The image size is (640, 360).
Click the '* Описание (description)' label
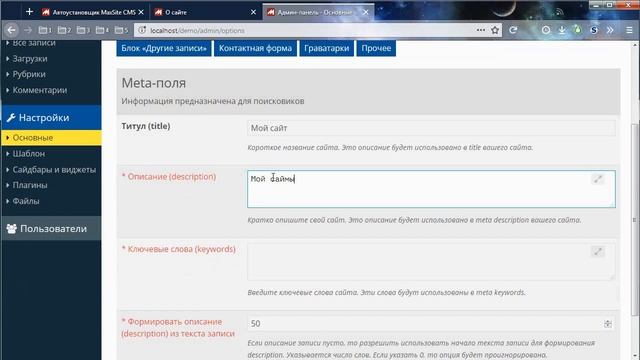(x=169, y=177)
